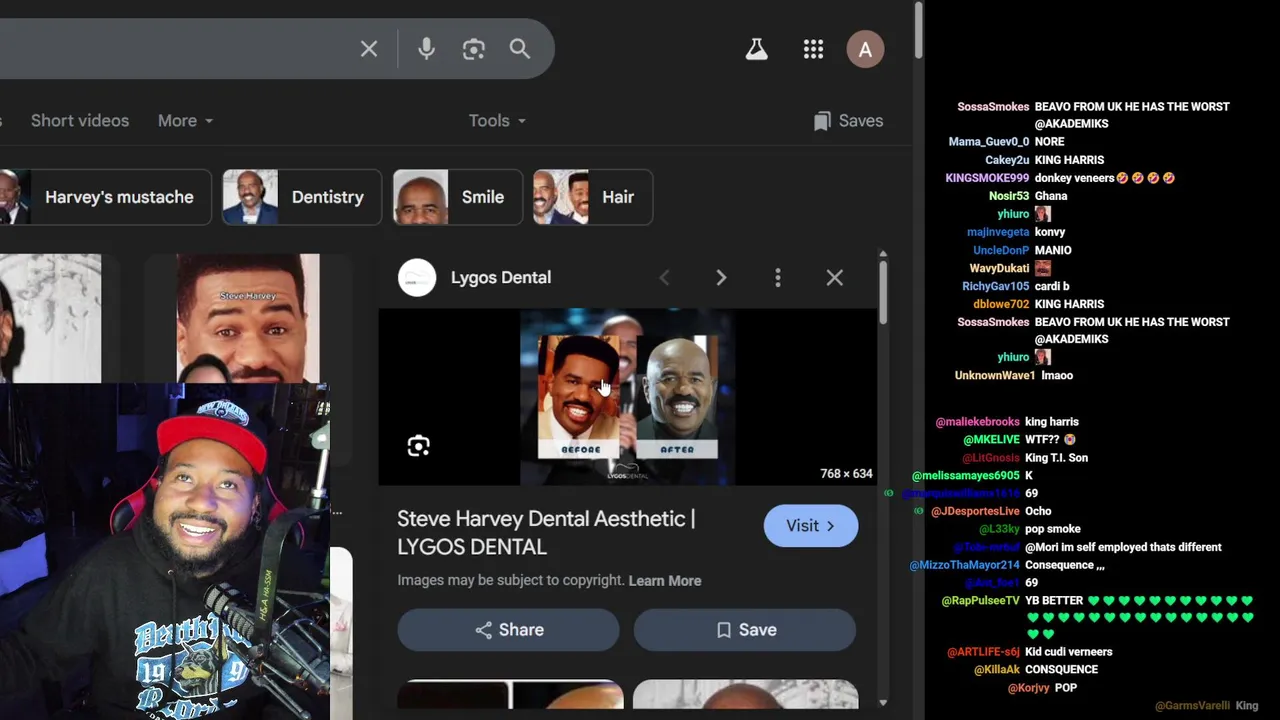Save the image to collection
The height and width of the screenshot is (720, 1280).
(x=745, y=630)
